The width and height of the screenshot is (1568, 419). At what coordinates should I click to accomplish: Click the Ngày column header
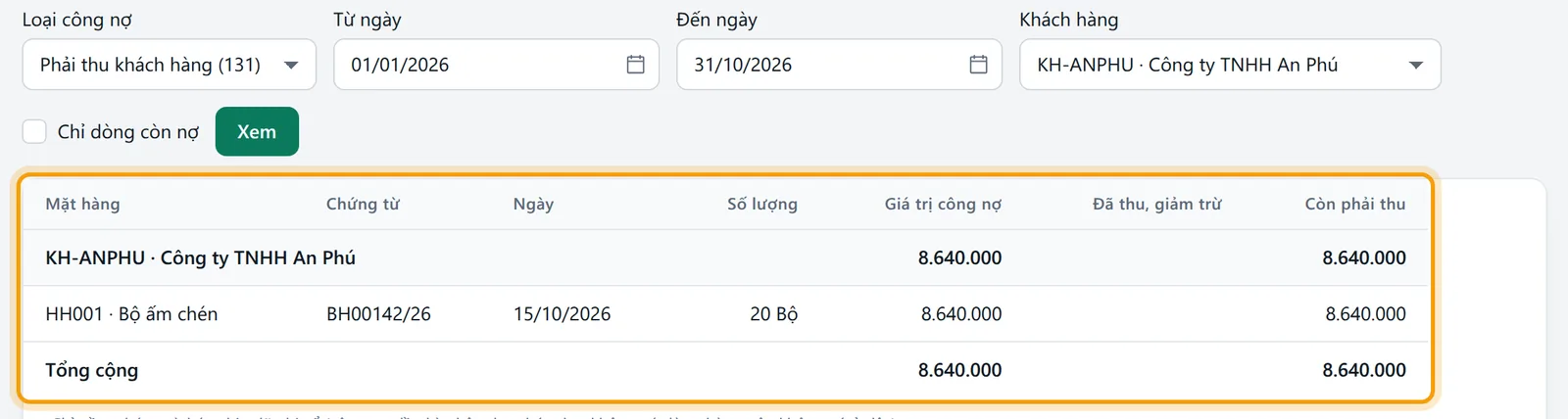[x=533, y=204]
